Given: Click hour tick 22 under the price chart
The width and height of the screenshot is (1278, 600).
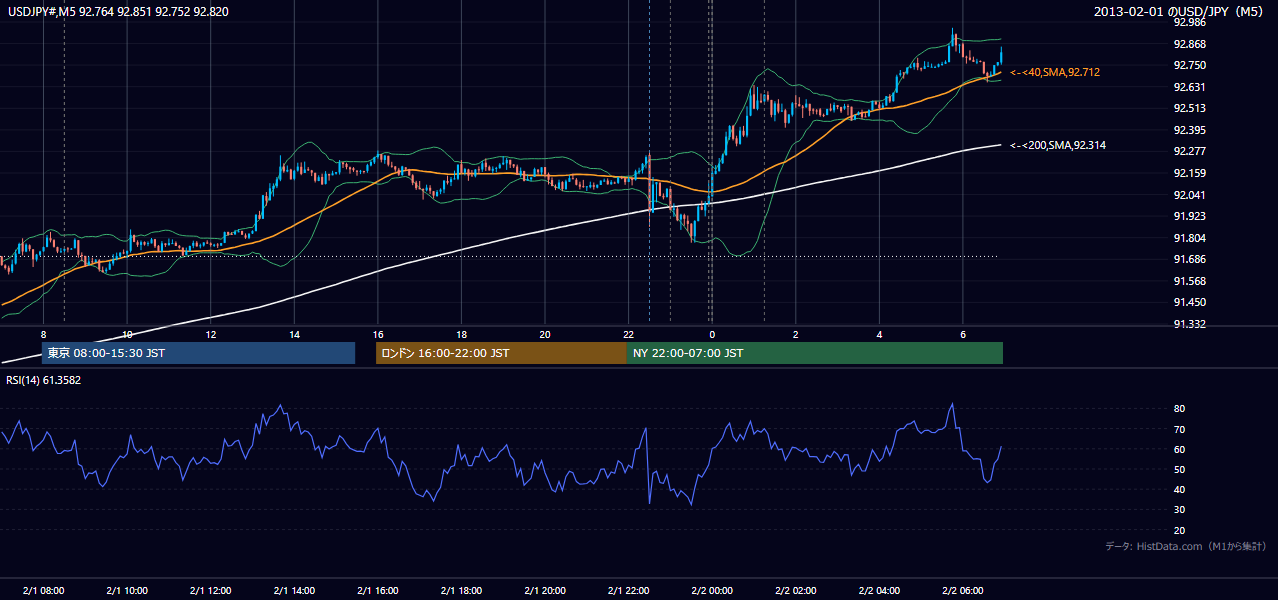Looking at the screenshot, I should coord(628,334).
